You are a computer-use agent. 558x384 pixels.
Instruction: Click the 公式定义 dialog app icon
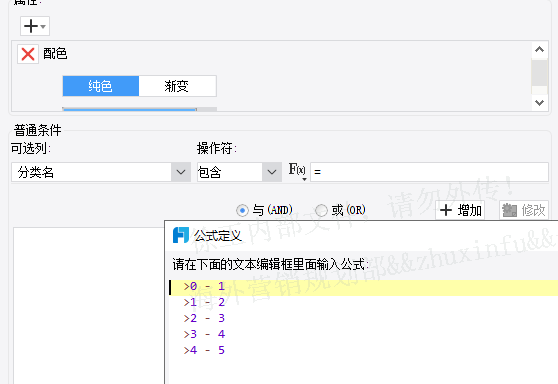tap(181, 235)
